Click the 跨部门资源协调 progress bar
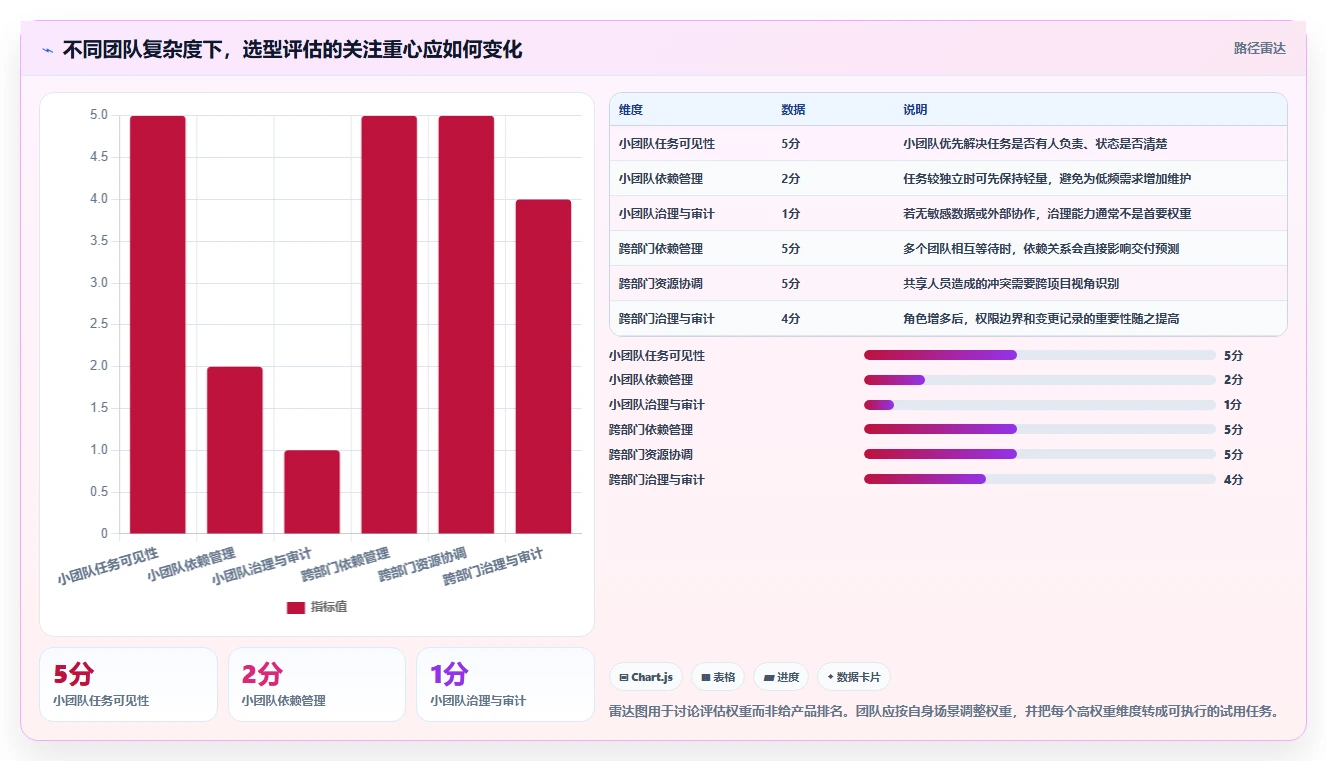 [1040, 454]
